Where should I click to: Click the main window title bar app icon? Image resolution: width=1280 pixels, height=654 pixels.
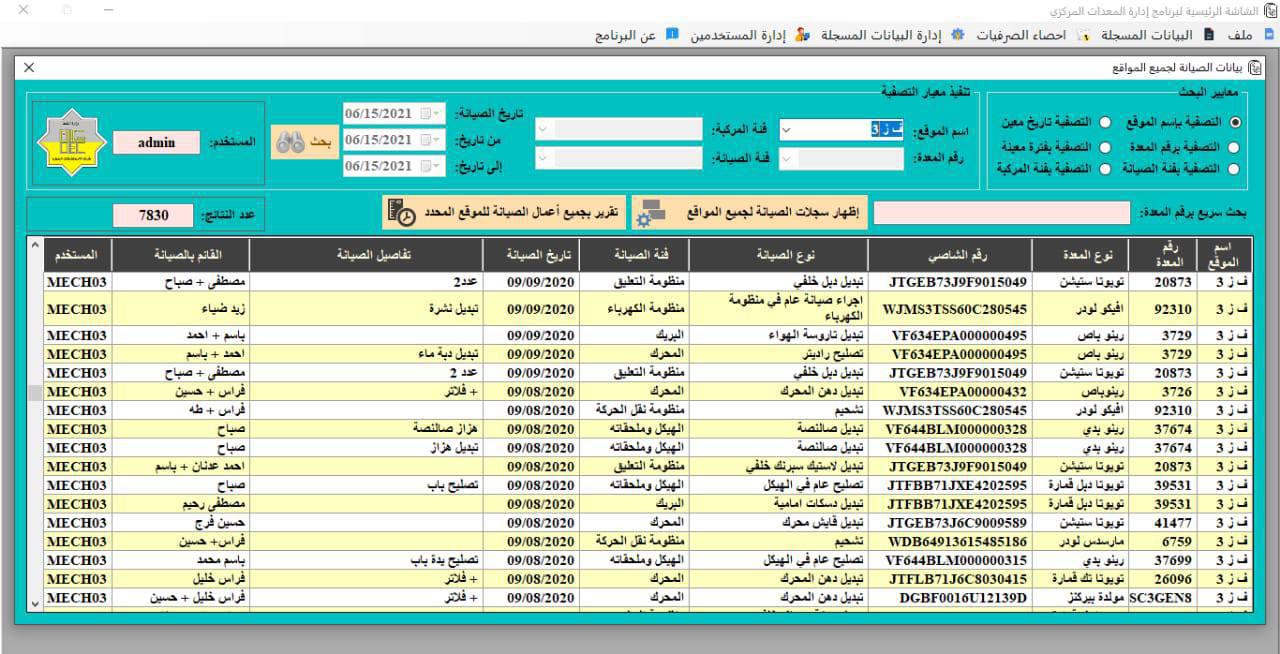1270,10
